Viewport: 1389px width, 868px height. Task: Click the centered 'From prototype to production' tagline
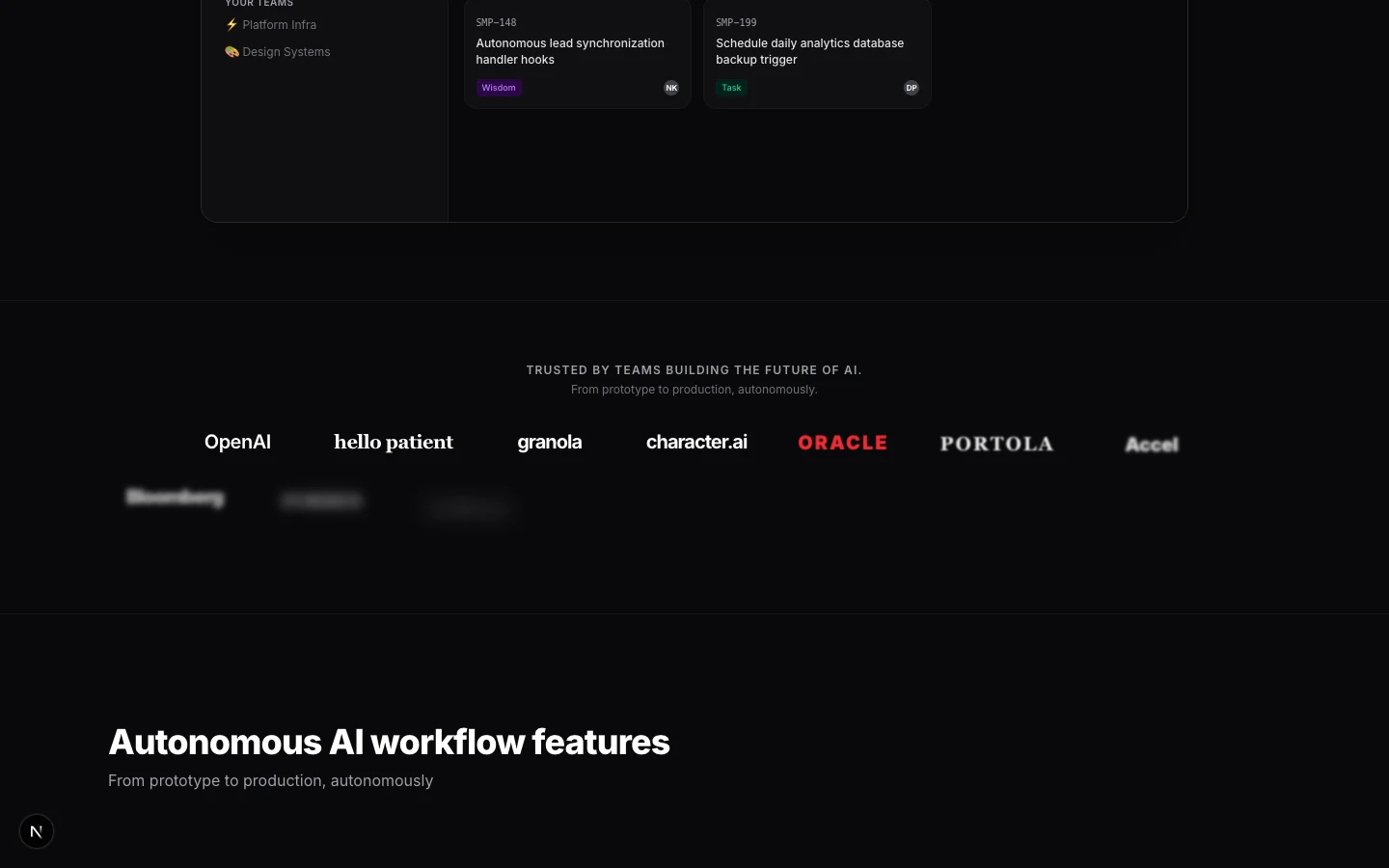pyautogui.click(x=694, y=390)
